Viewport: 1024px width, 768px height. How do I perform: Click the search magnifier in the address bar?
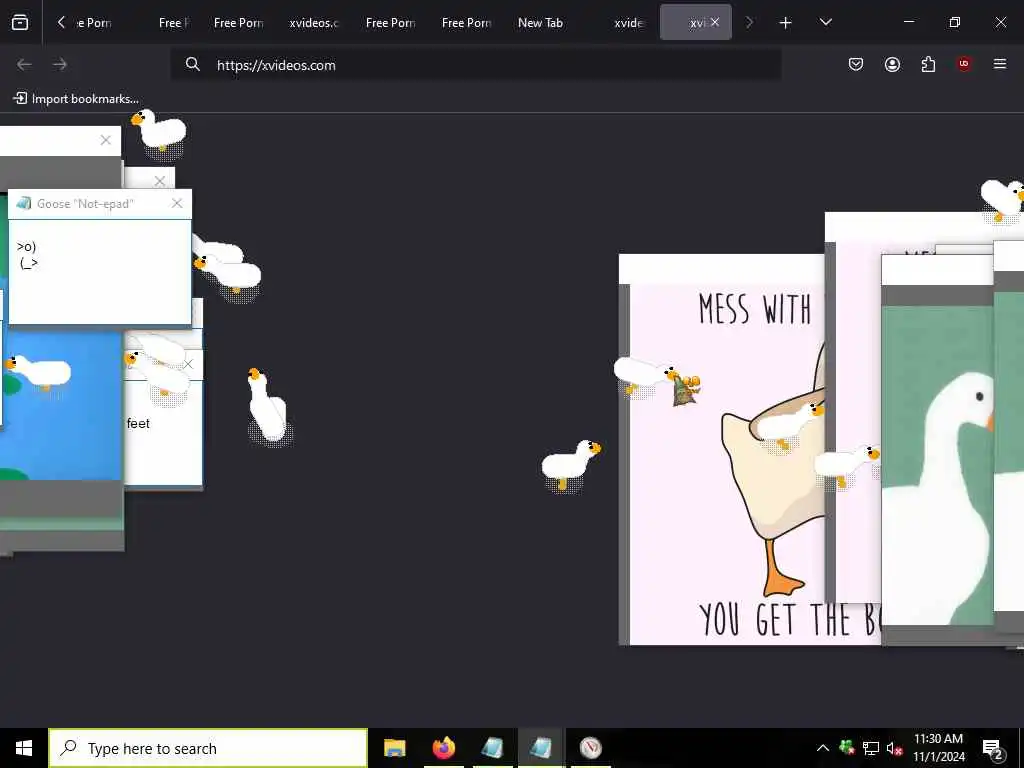point(192,64)
